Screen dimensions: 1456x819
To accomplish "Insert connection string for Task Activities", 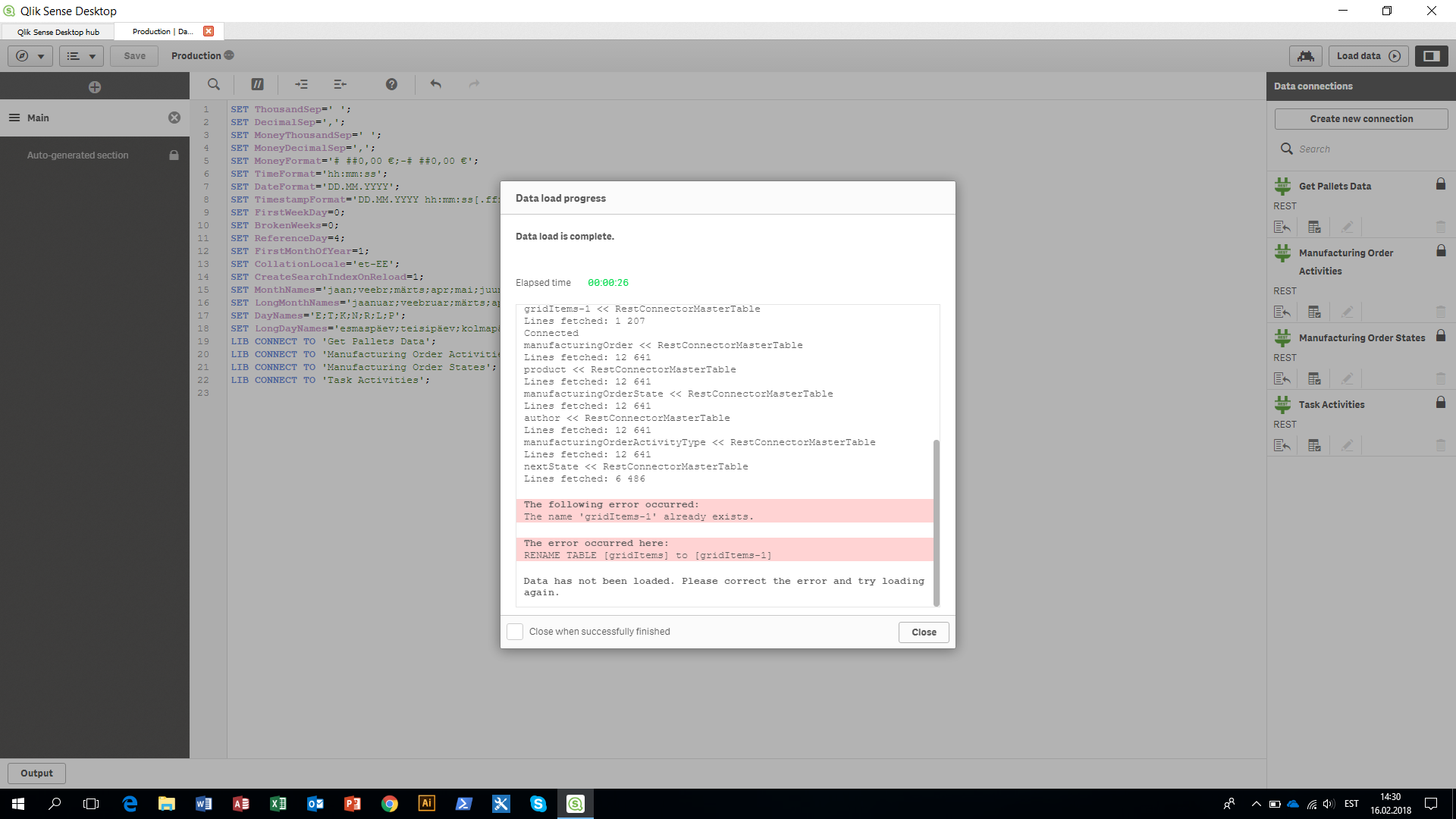I will tap(1282, 445).
